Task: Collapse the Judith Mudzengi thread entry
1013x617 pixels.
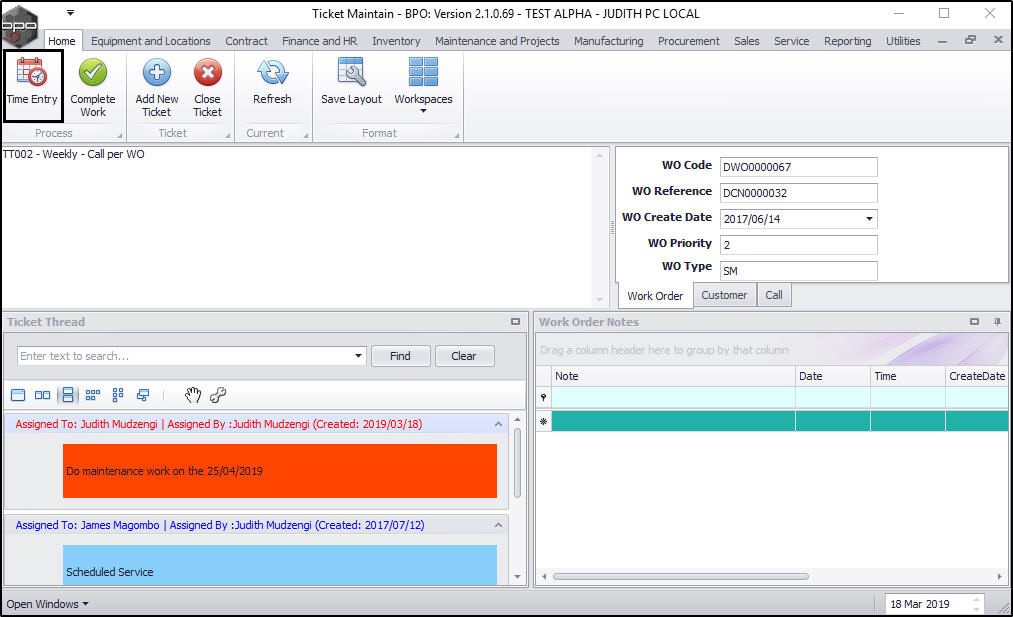Action: click(x=498, y=424)
